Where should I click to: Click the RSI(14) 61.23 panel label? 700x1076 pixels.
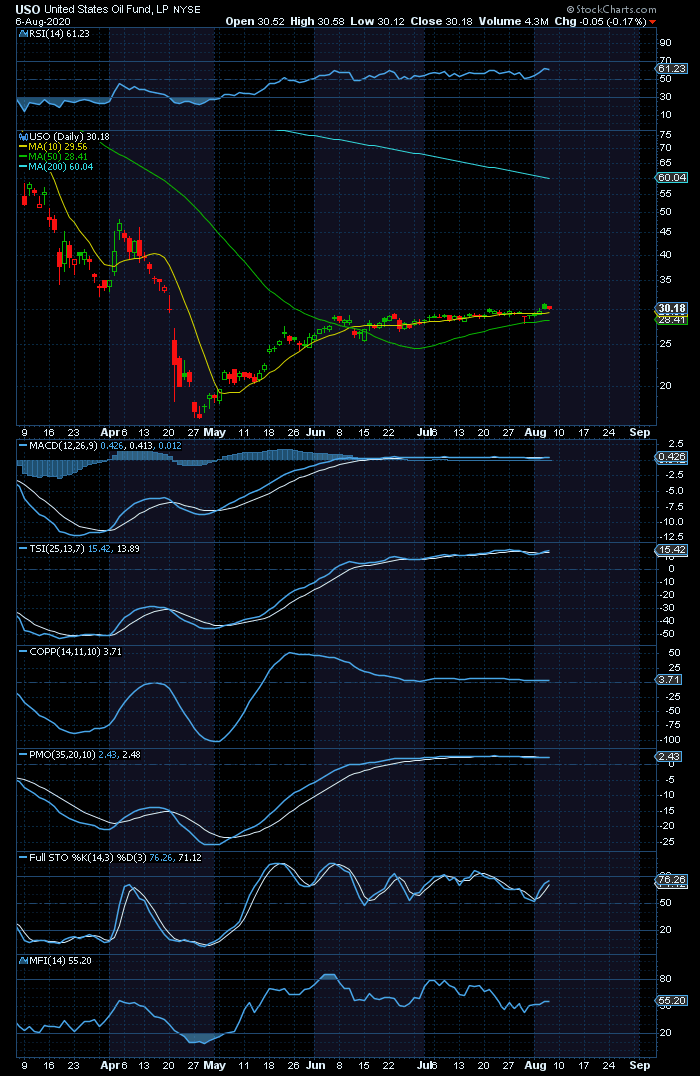58,34
